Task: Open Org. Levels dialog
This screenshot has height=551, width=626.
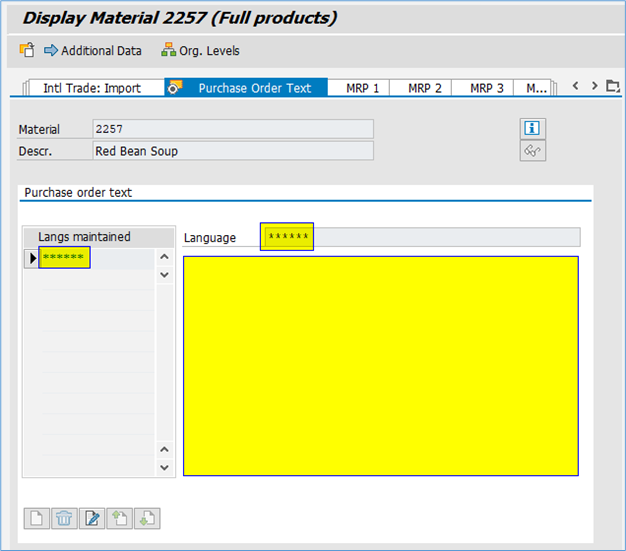Action: [x=200, y=51]
